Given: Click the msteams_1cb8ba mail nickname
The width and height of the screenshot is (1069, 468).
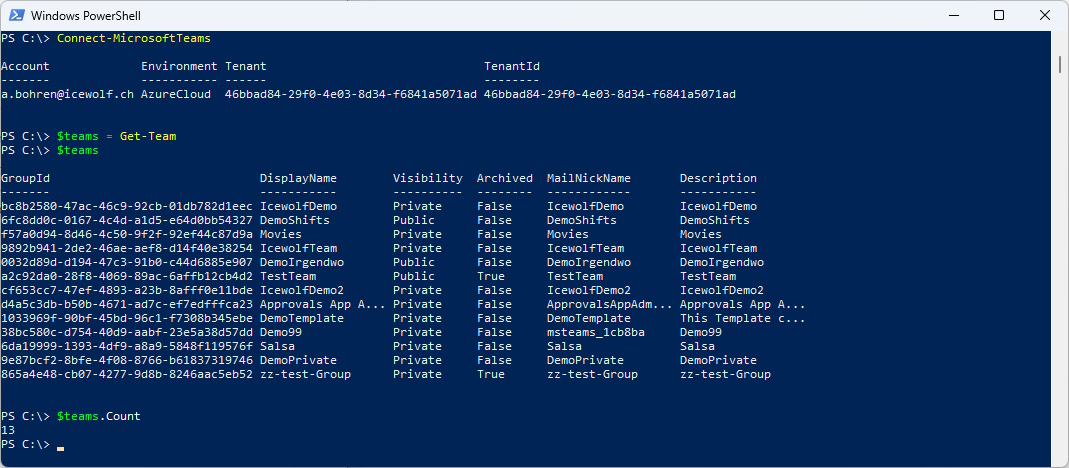Looking at the screenshot, I should (x=595, y=332).
